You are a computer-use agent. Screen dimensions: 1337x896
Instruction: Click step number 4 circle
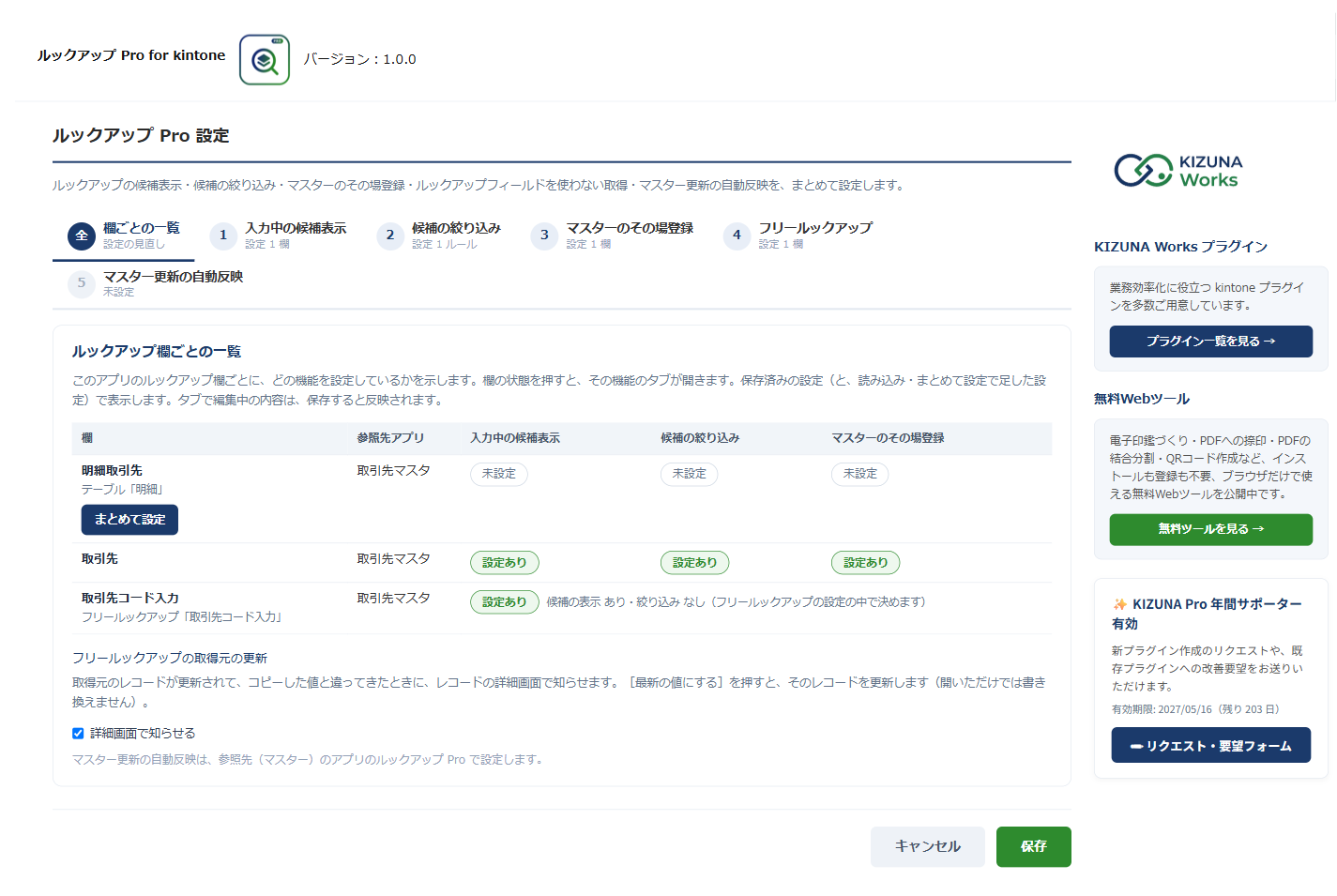tap(737, 235)
